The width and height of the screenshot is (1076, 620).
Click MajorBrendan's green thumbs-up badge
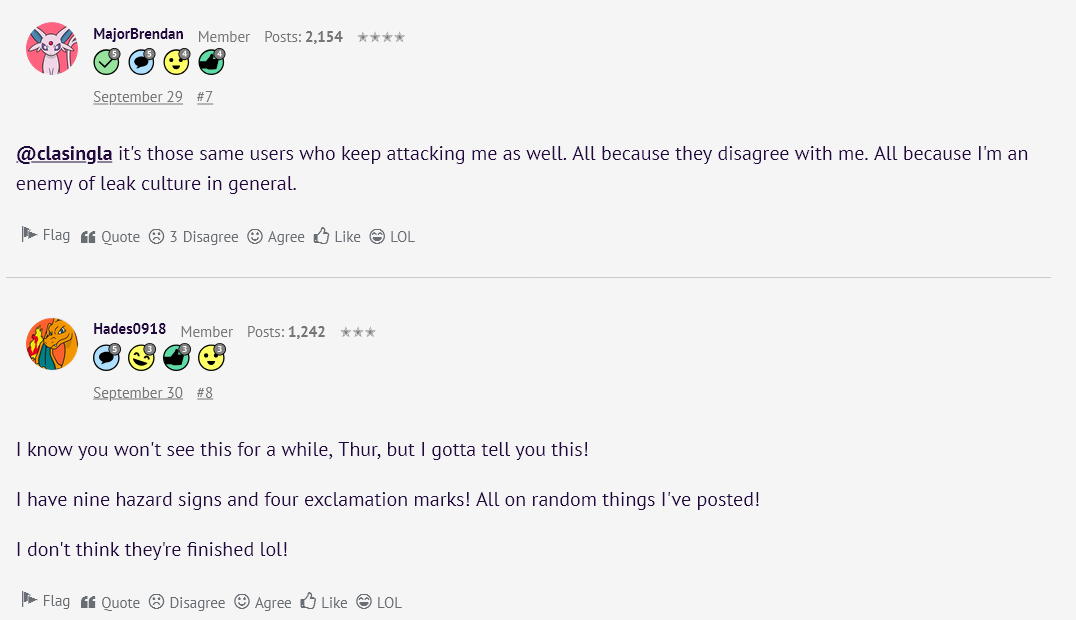point(211,63)
